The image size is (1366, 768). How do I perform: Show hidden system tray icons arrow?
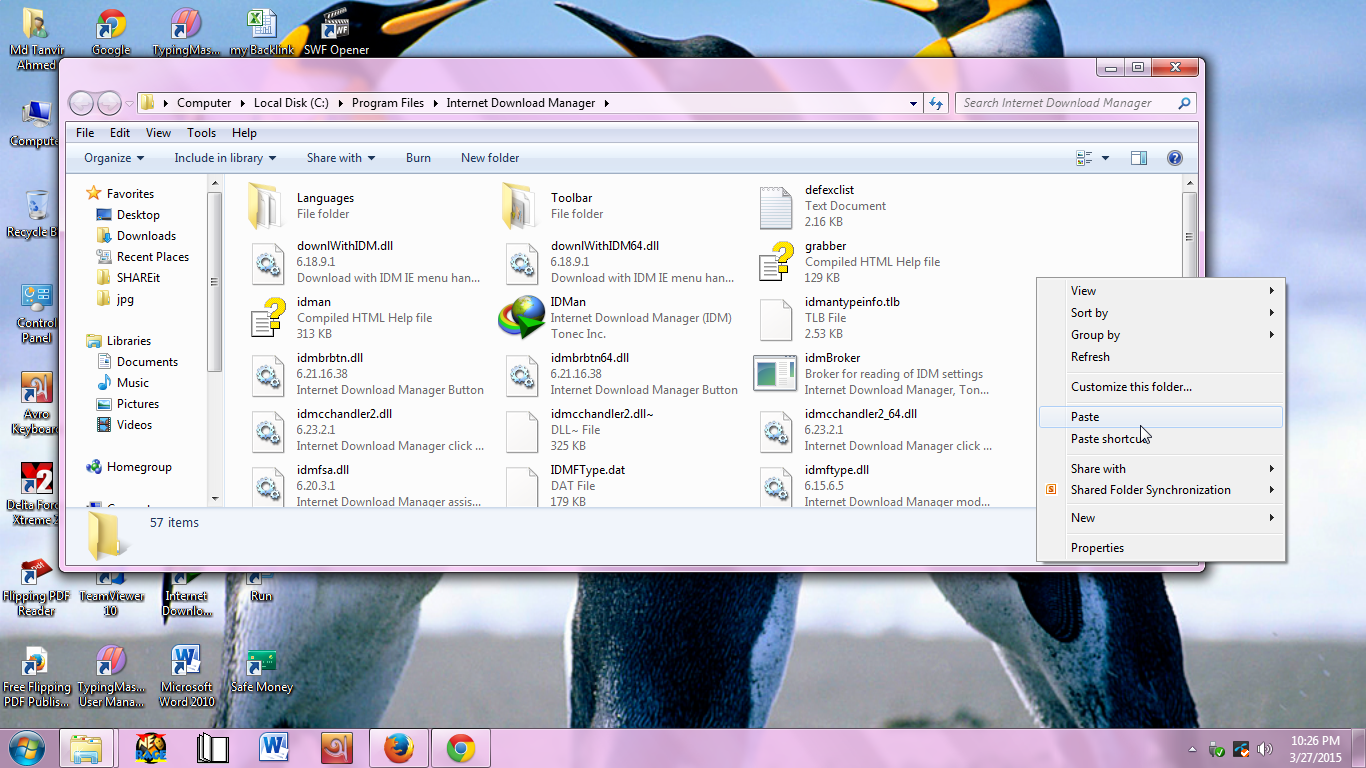coord(1193,749)
